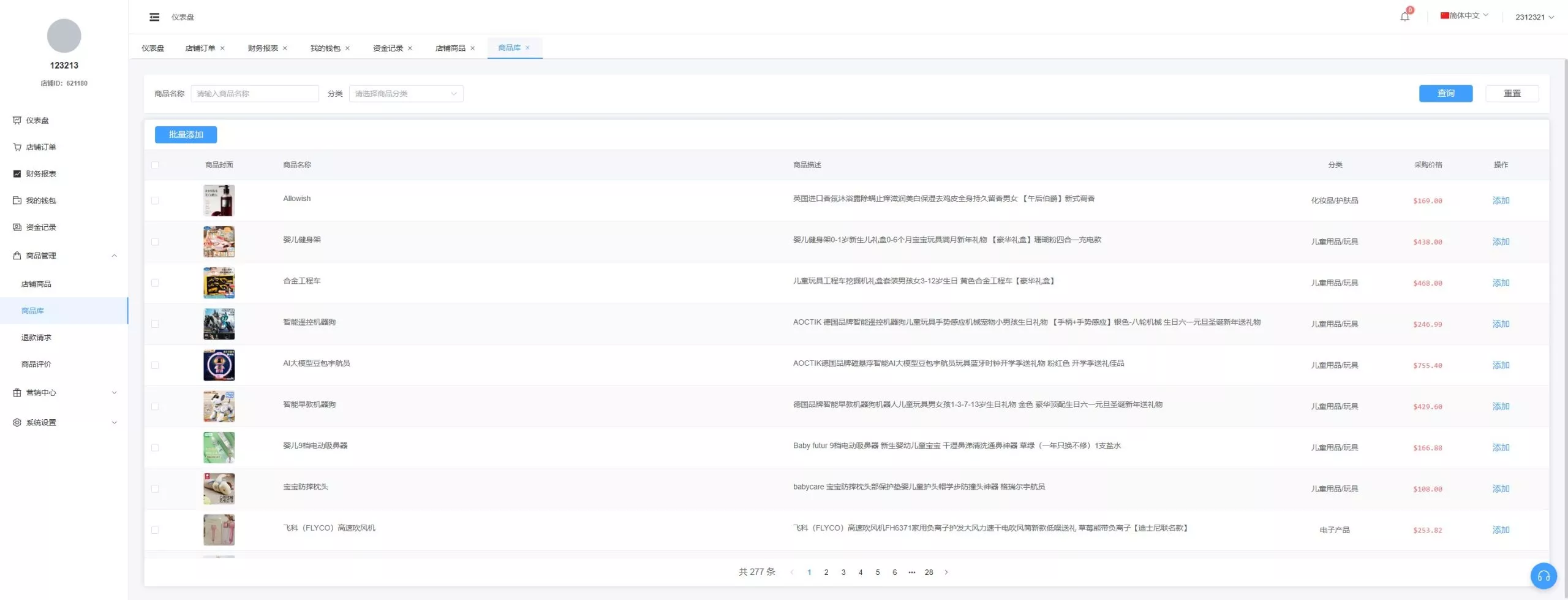Screen dimensions: 1568x600
Task: Go to next page arrow in pagination
Action: [946, 572]
